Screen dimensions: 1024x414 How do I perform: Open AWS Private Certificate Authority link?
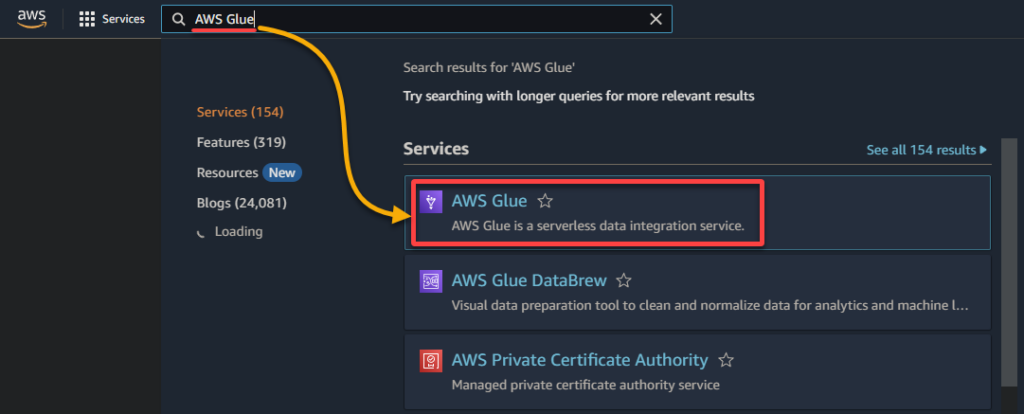coord(579,360)
